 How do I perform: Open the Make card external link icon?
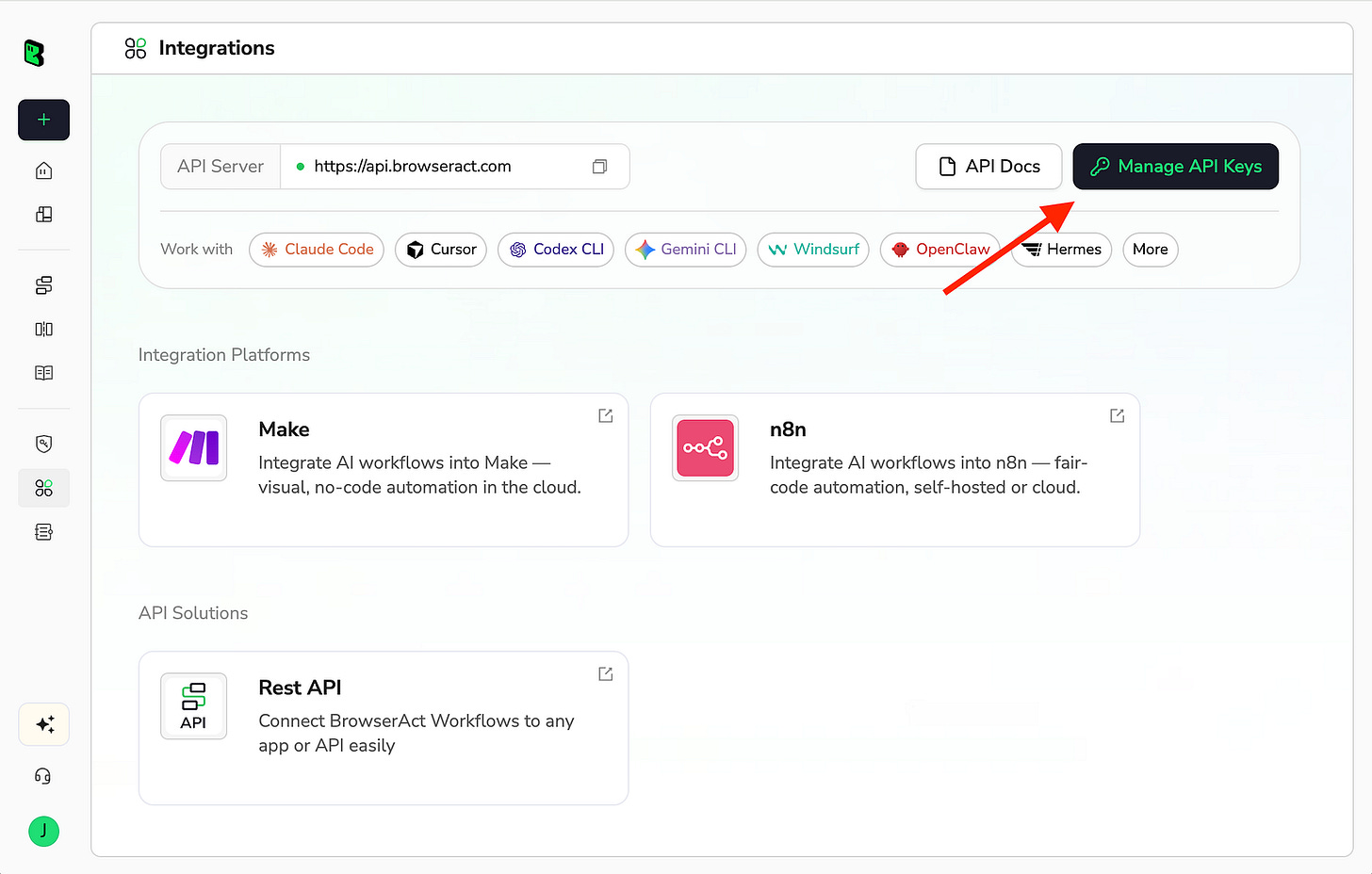pos(606,415)
